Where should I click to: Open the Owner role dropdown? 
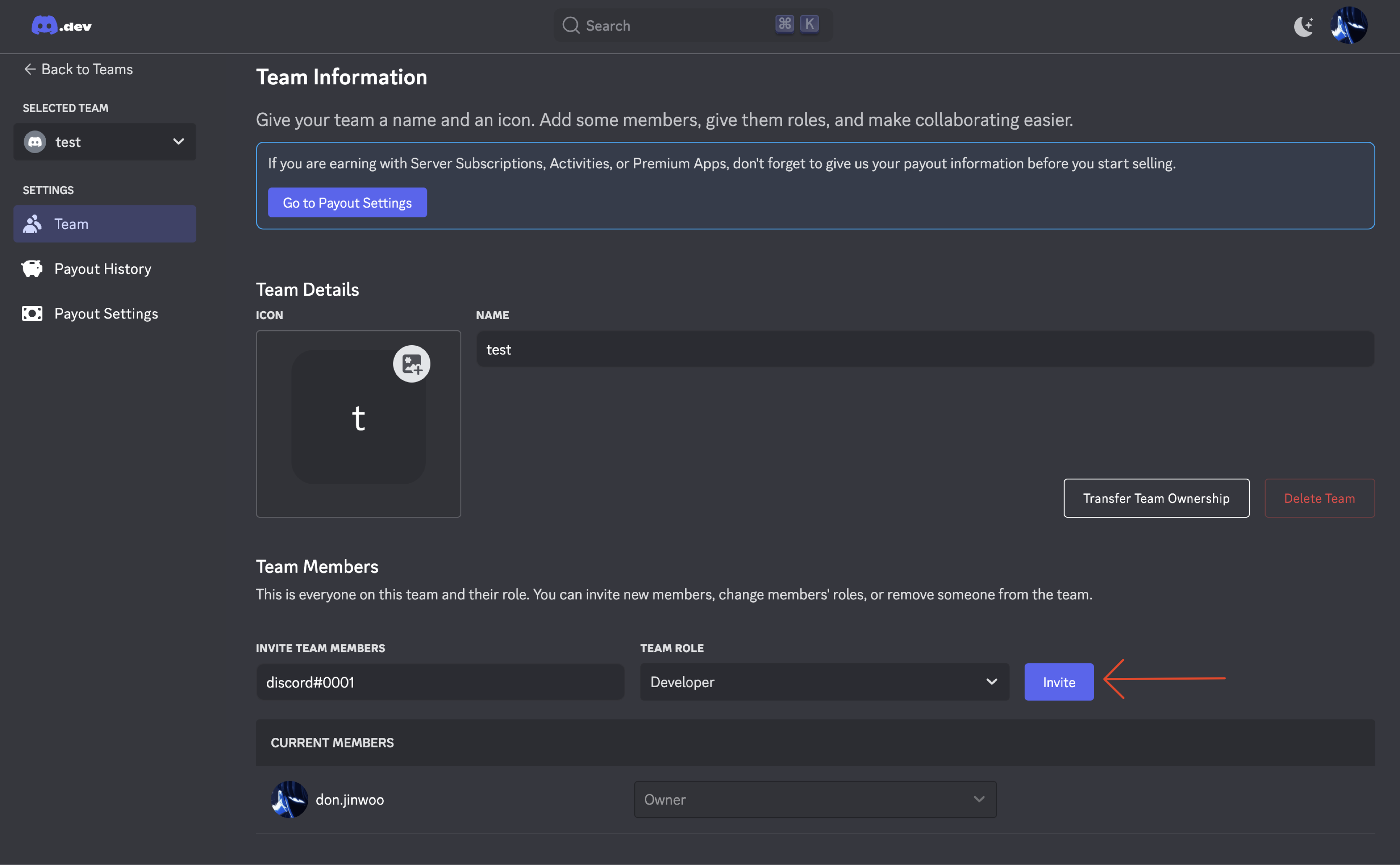815,799
